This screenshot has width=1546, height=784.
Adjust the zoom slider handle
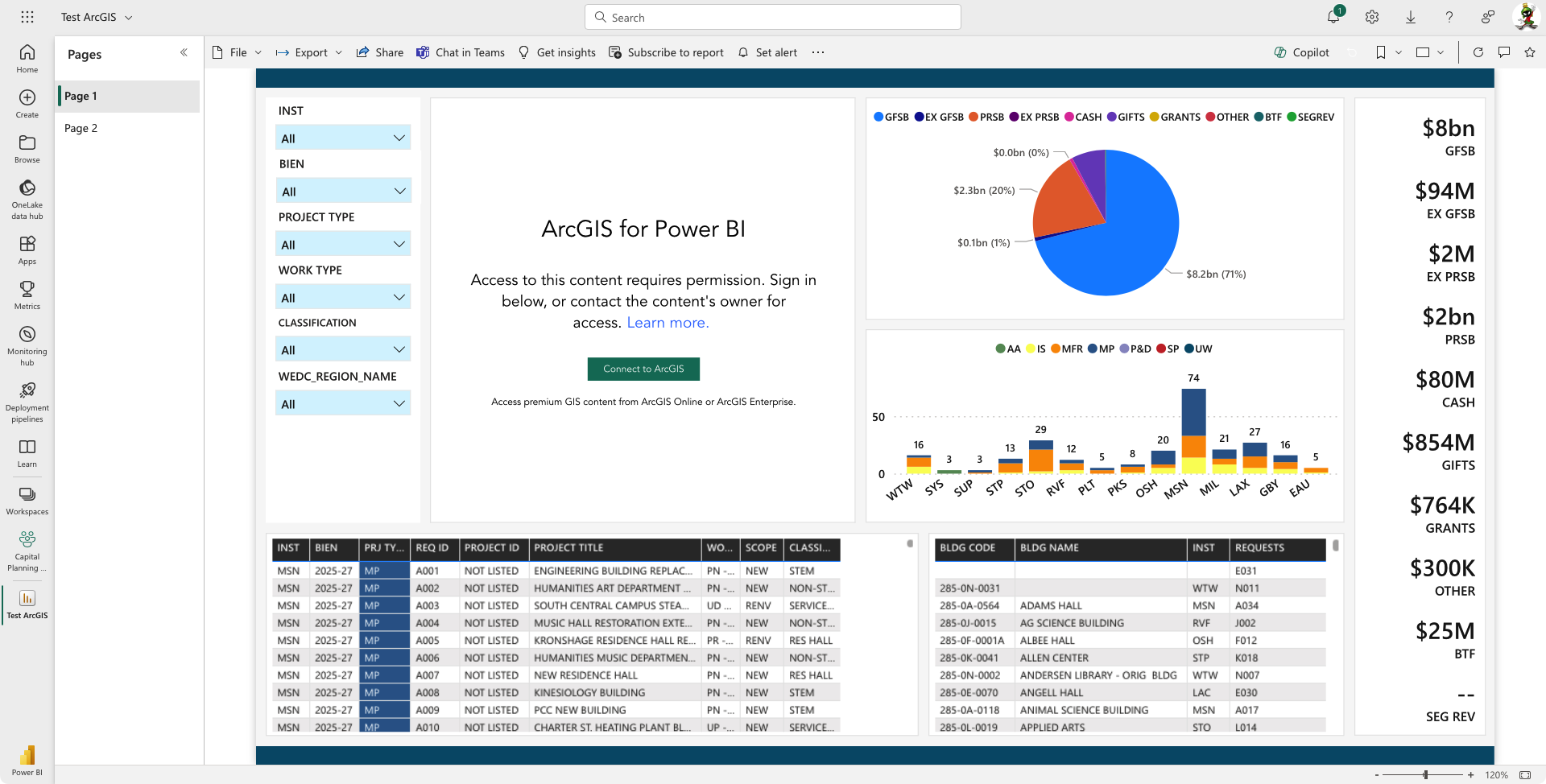click(1425, 775)
